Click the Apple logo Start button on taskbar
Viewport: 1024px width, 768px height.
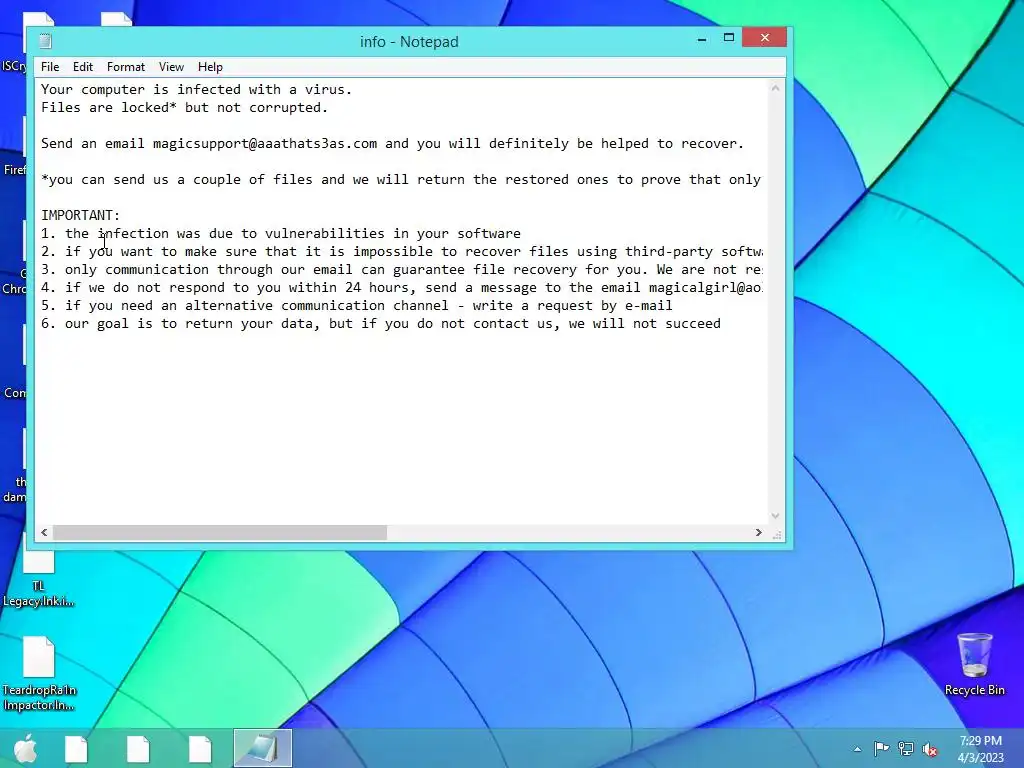tap(25, 748)
